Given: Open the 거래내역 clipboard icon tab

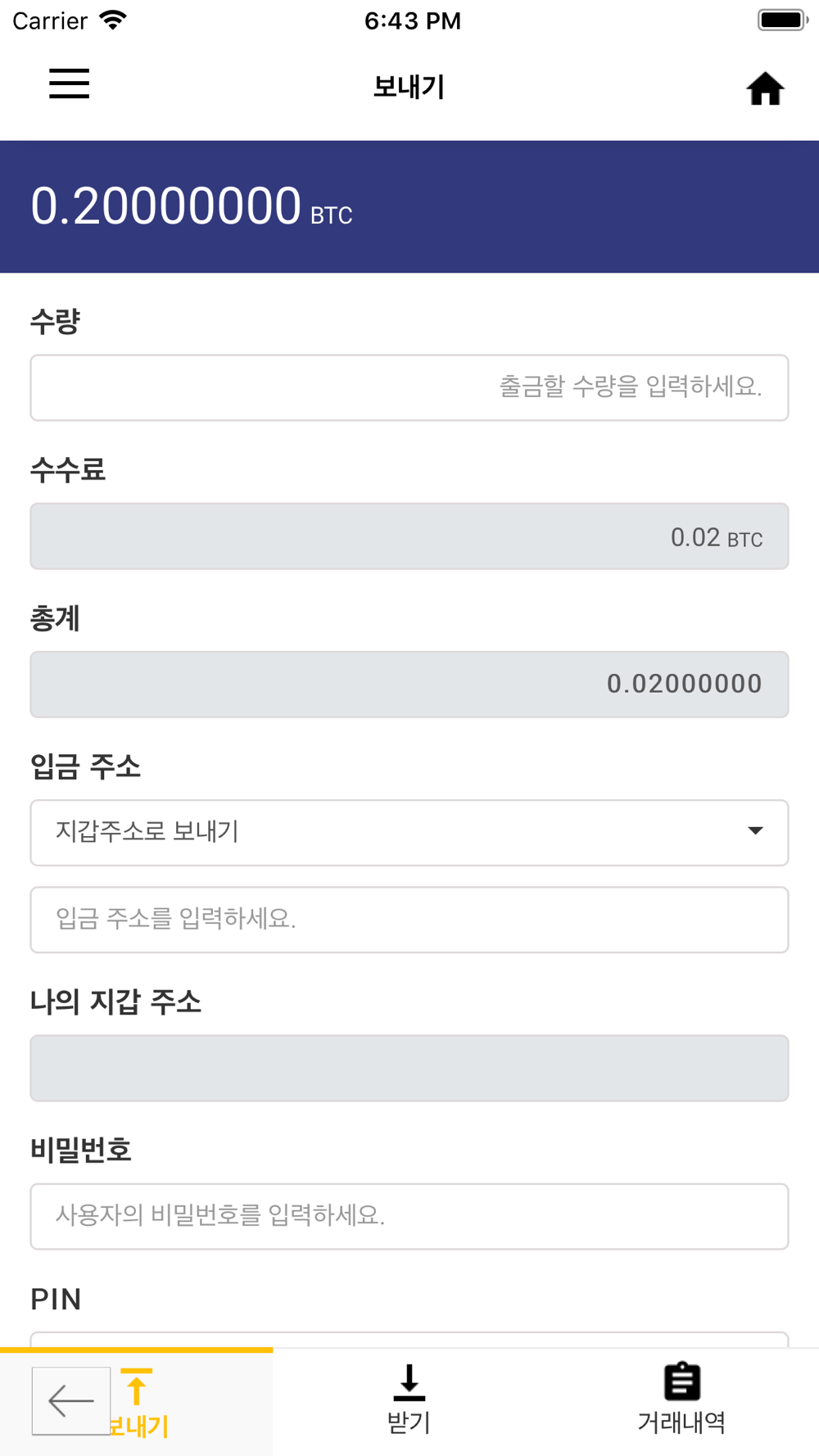Looking at the screenshot, I should pyautogui.click(x=681, y=1399).
